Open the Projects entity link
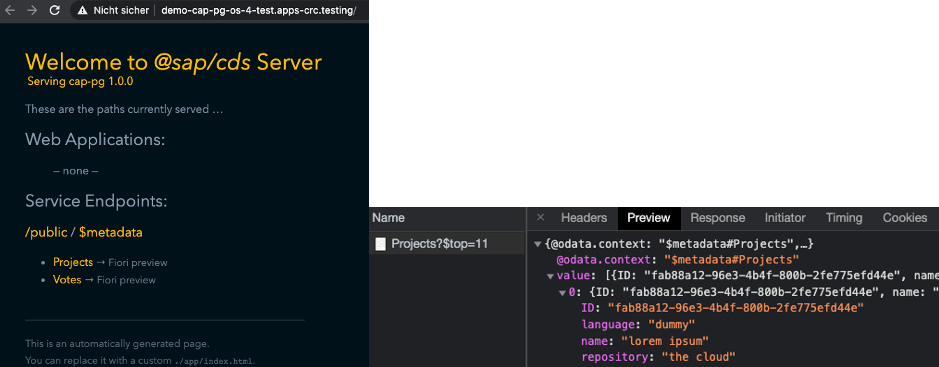Image resolution: width=939 pixels, height=367 pixels. [73, 262]
